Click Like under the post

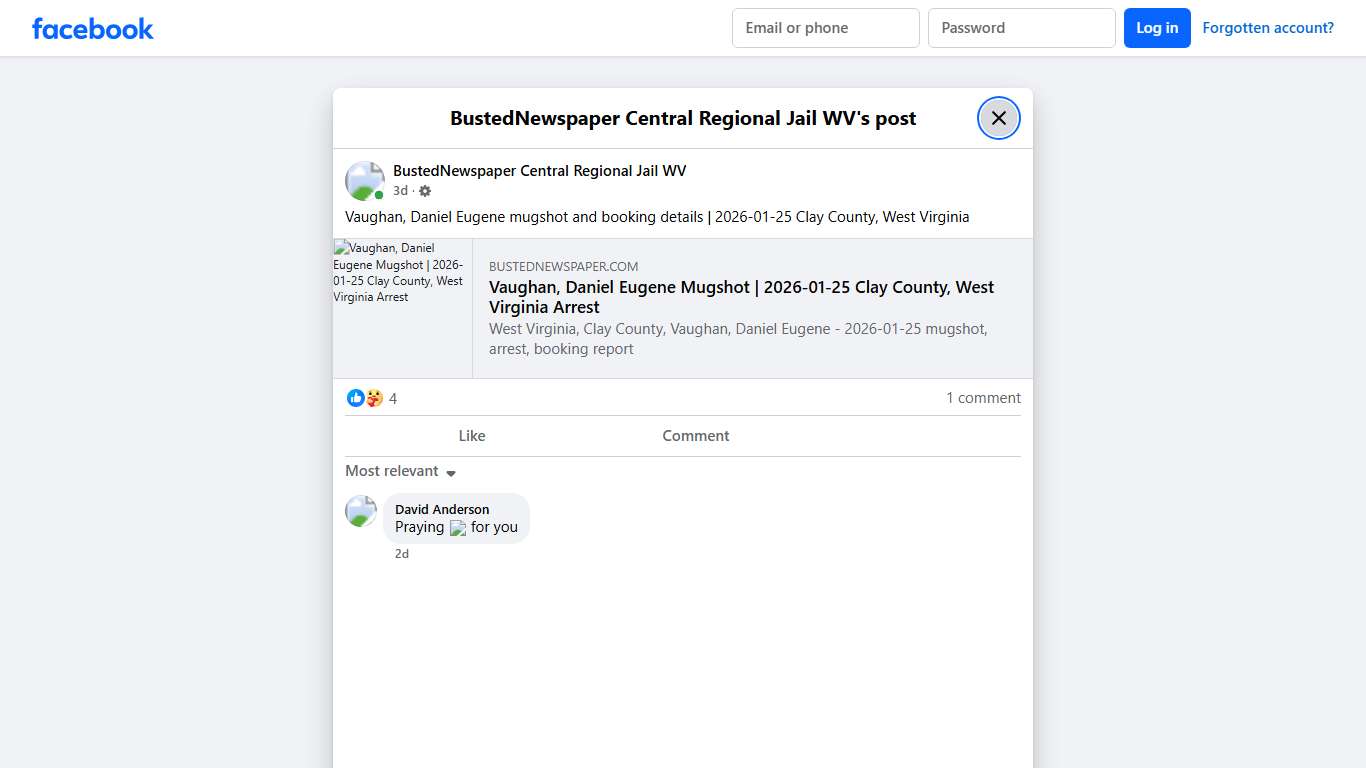pyautogui.click(x=471, y=435)
